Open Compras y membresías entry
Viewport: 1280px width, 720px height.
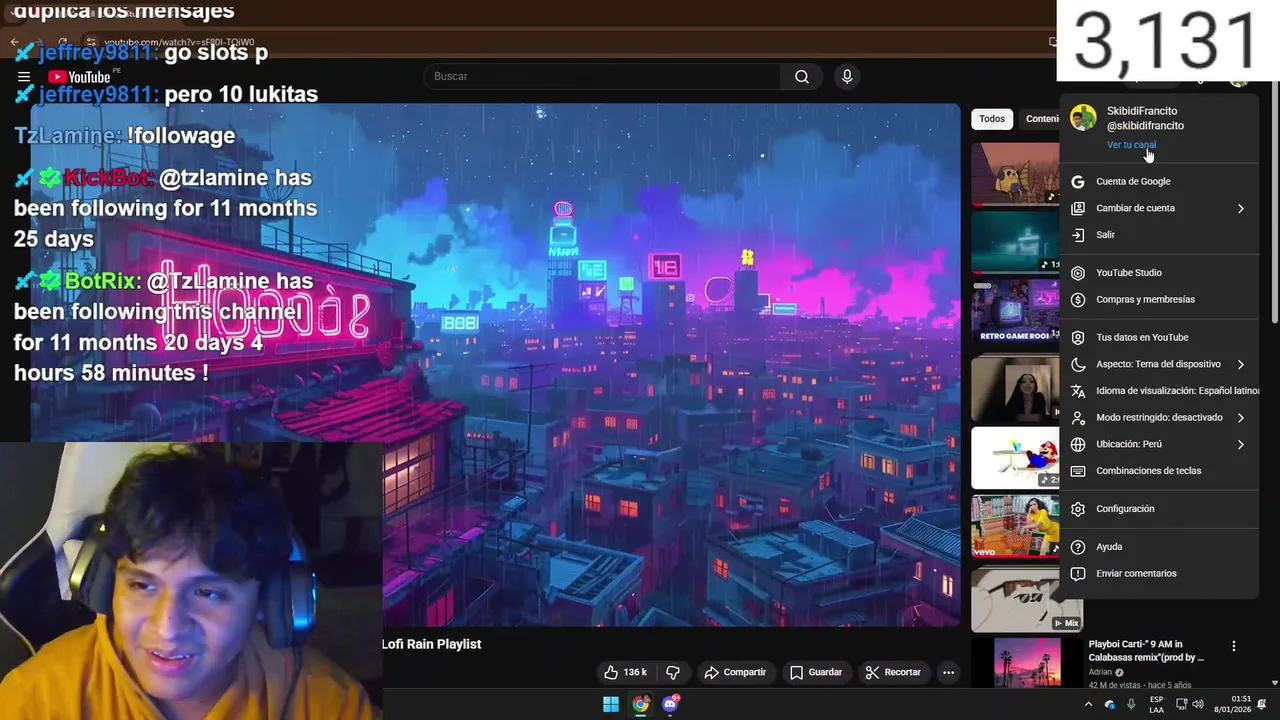click(x=1160, y=299)
